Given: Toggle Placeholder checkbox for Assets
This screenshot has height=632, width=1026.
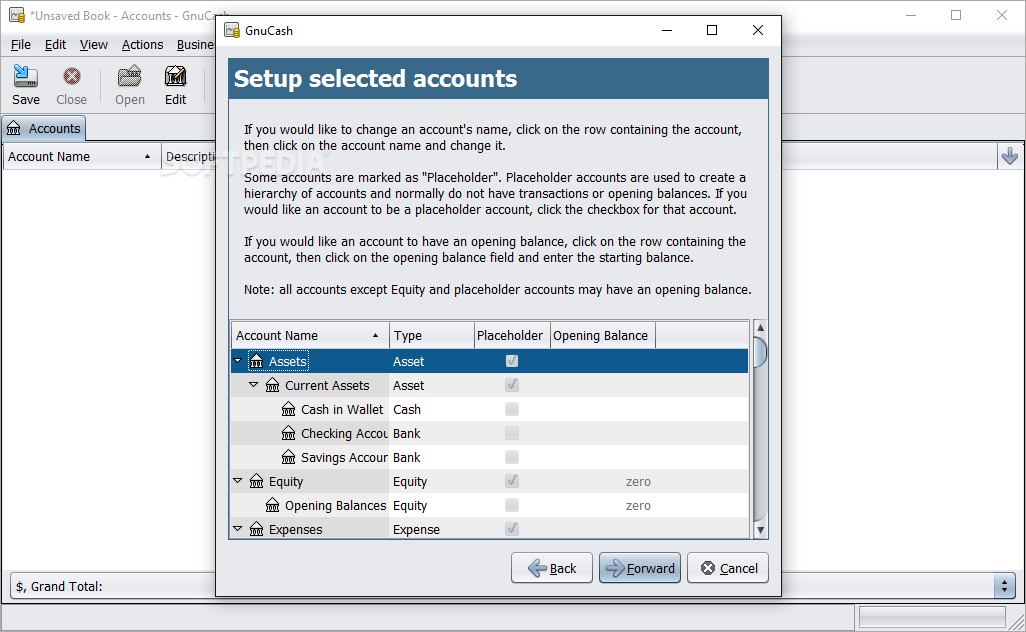Looking at the screenshot, I should (x=512, y=361).
